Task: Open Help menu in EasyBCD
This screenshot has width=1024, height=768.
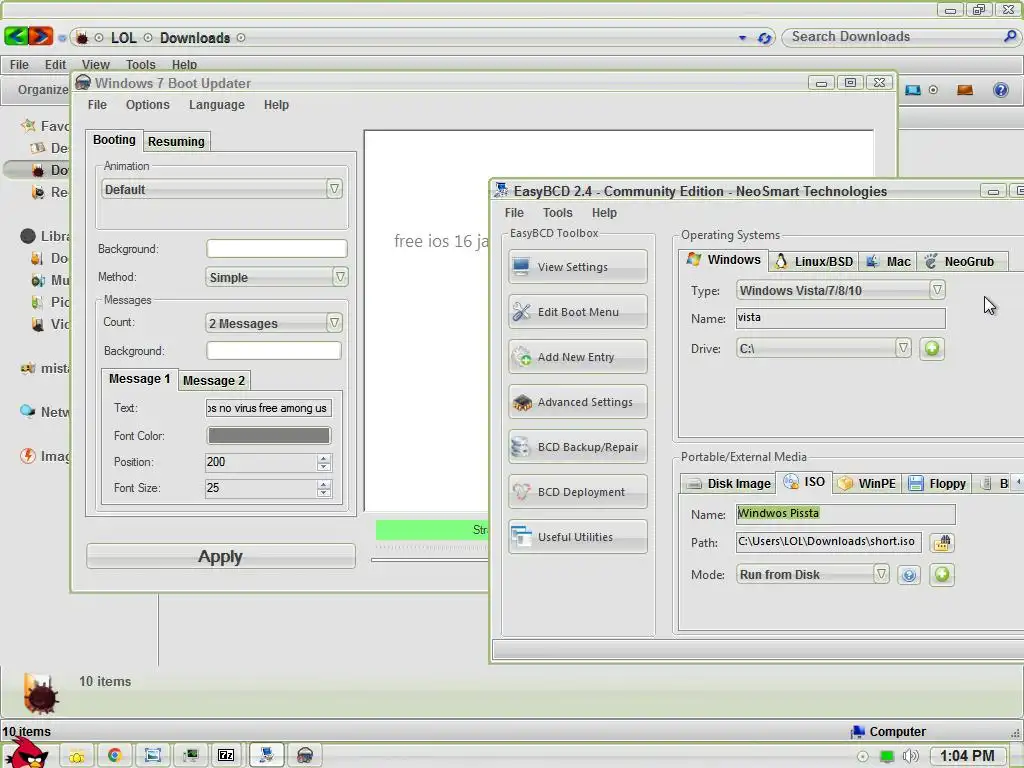Action: click(604, 213)
